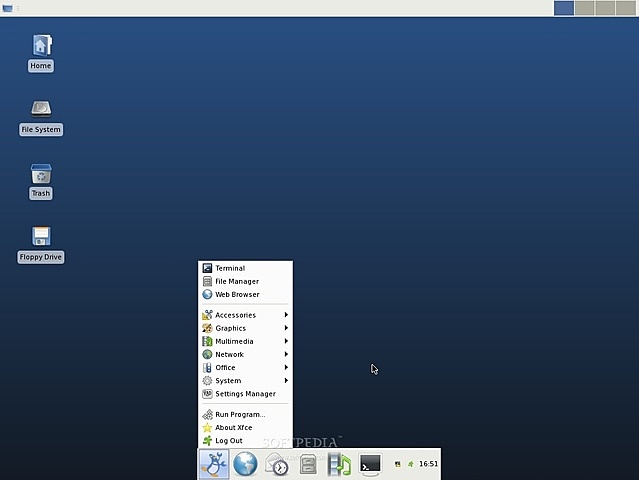Click the Office menu icon
The height and width of the screenshot is (480, 639).
(207, 368)
